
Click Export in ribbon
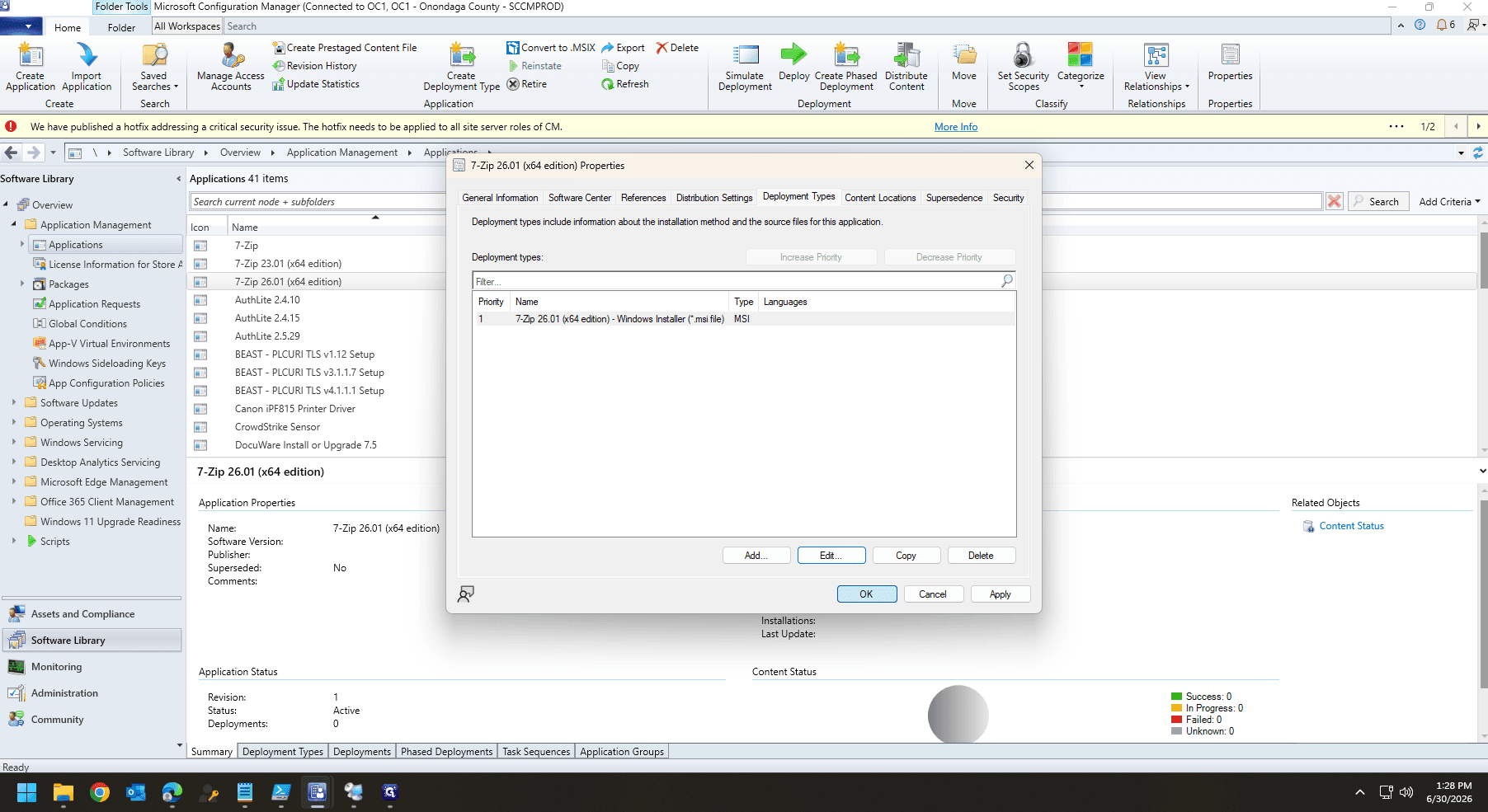[x=624, y=48]
